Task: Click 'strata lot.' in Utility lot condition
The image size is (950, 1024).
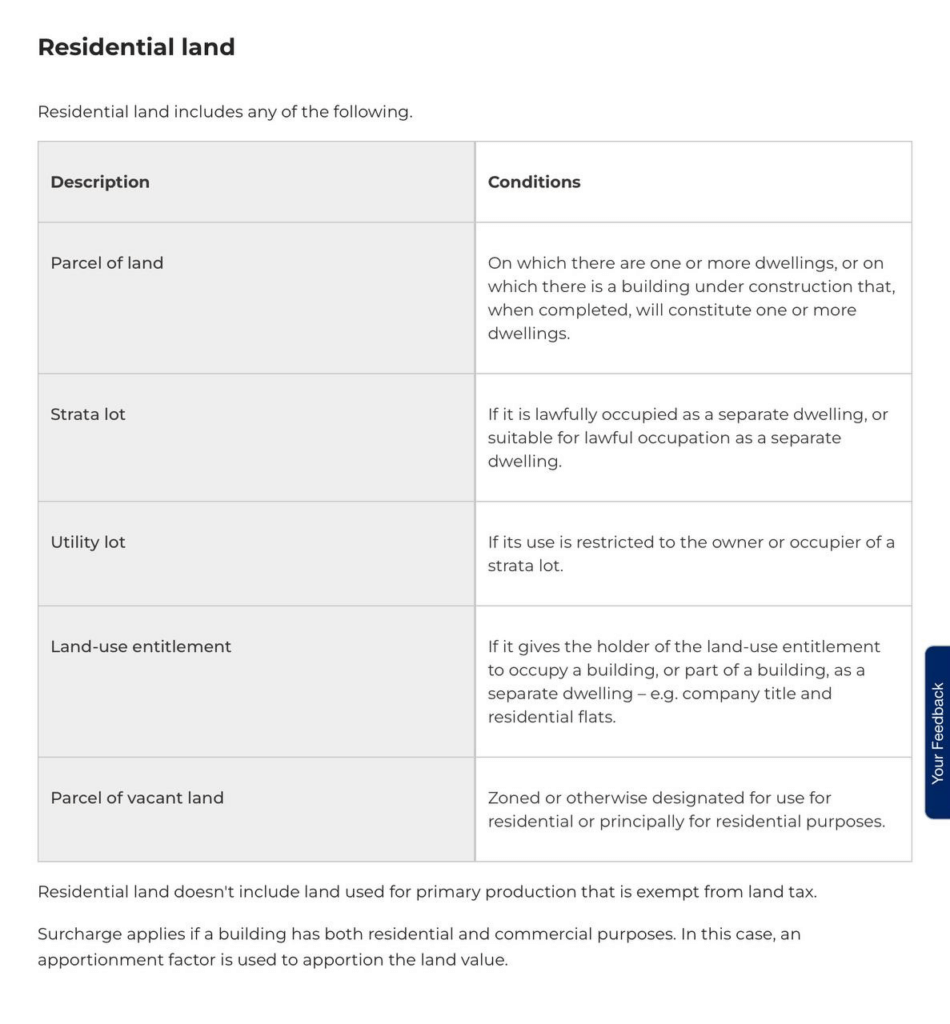Action: click(525, 566)
